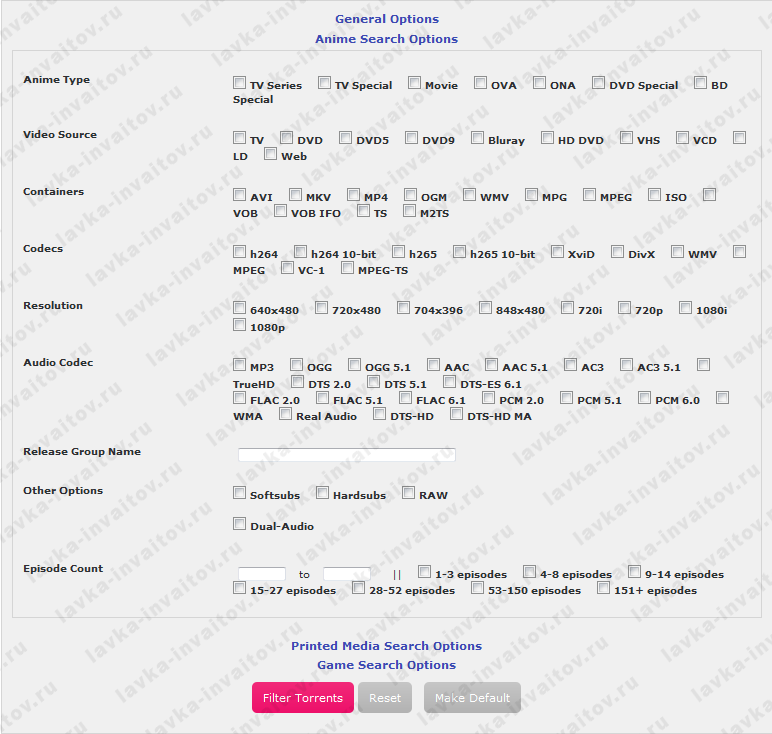Viewport: 772px width, 734px height.
Task: Enable the VCD checkbox
Action: pyautogui.click(x=682, y=137)
